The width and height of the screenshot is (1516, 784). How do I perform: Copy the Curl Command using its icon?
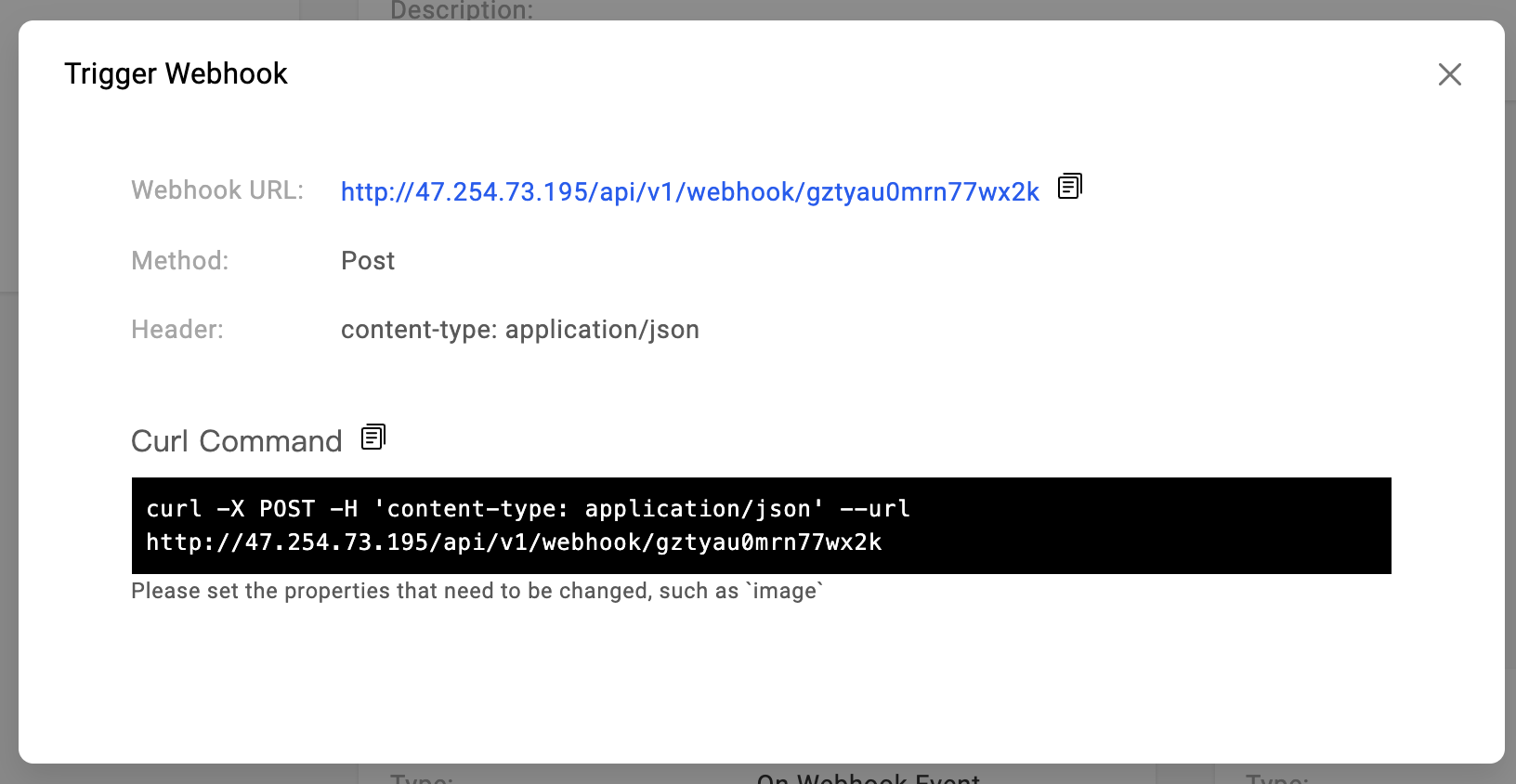pos(372,437)
